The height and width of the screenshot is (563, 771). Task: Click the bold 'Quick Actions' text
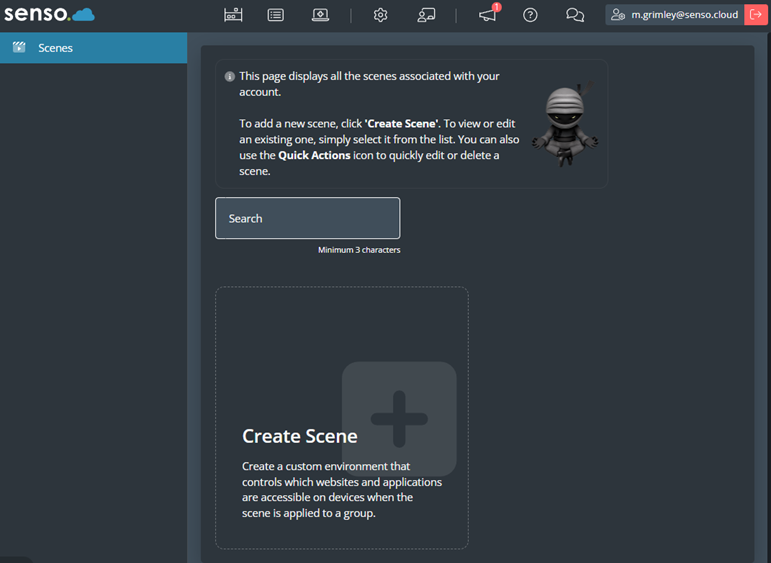click(x=314, y=155)
